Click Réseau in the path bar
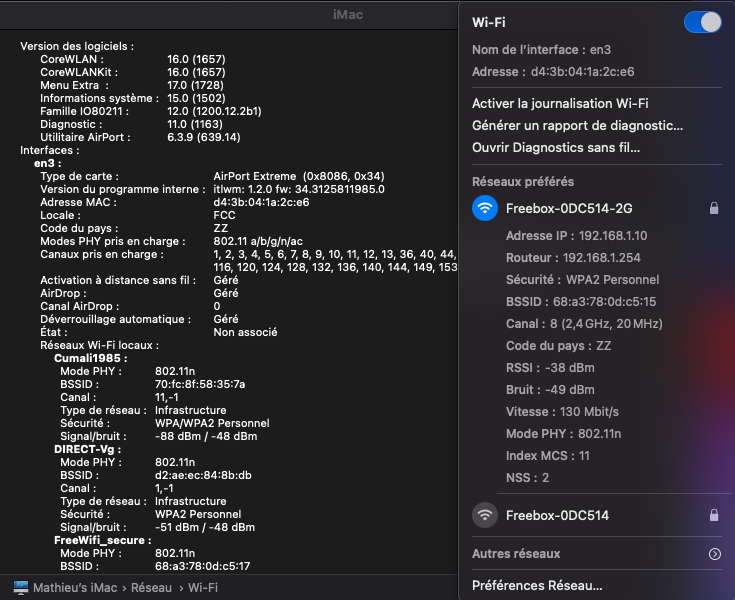Screen dimensions: 735x600 [x=151, y=588]
